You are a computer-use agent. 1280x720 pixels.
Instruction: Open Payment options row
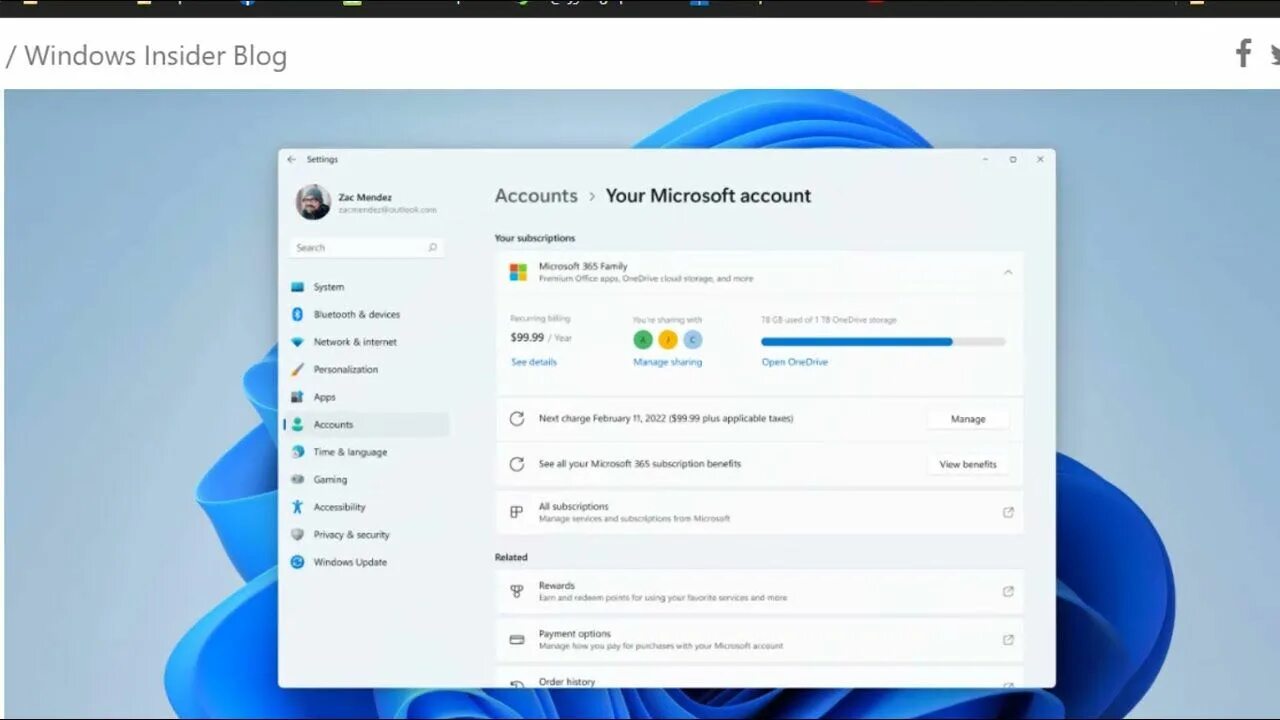tap(759, 639)
